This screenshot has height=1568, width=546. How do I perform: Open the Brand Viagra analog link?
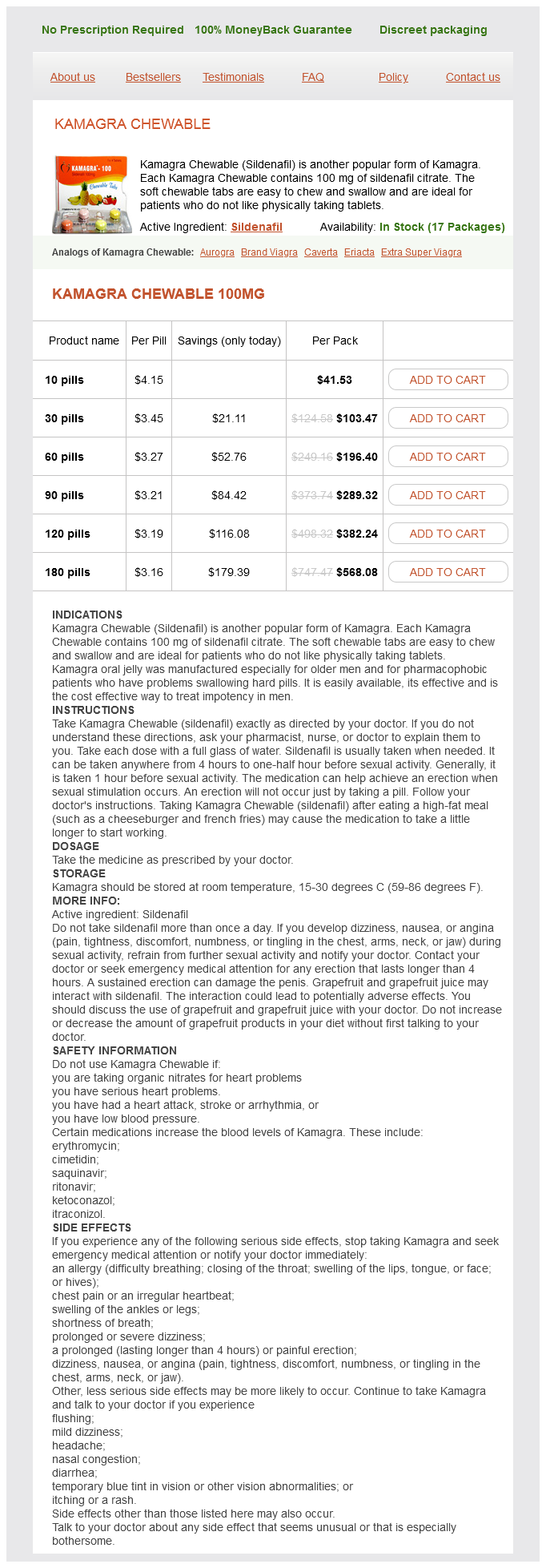pos(269,252)
